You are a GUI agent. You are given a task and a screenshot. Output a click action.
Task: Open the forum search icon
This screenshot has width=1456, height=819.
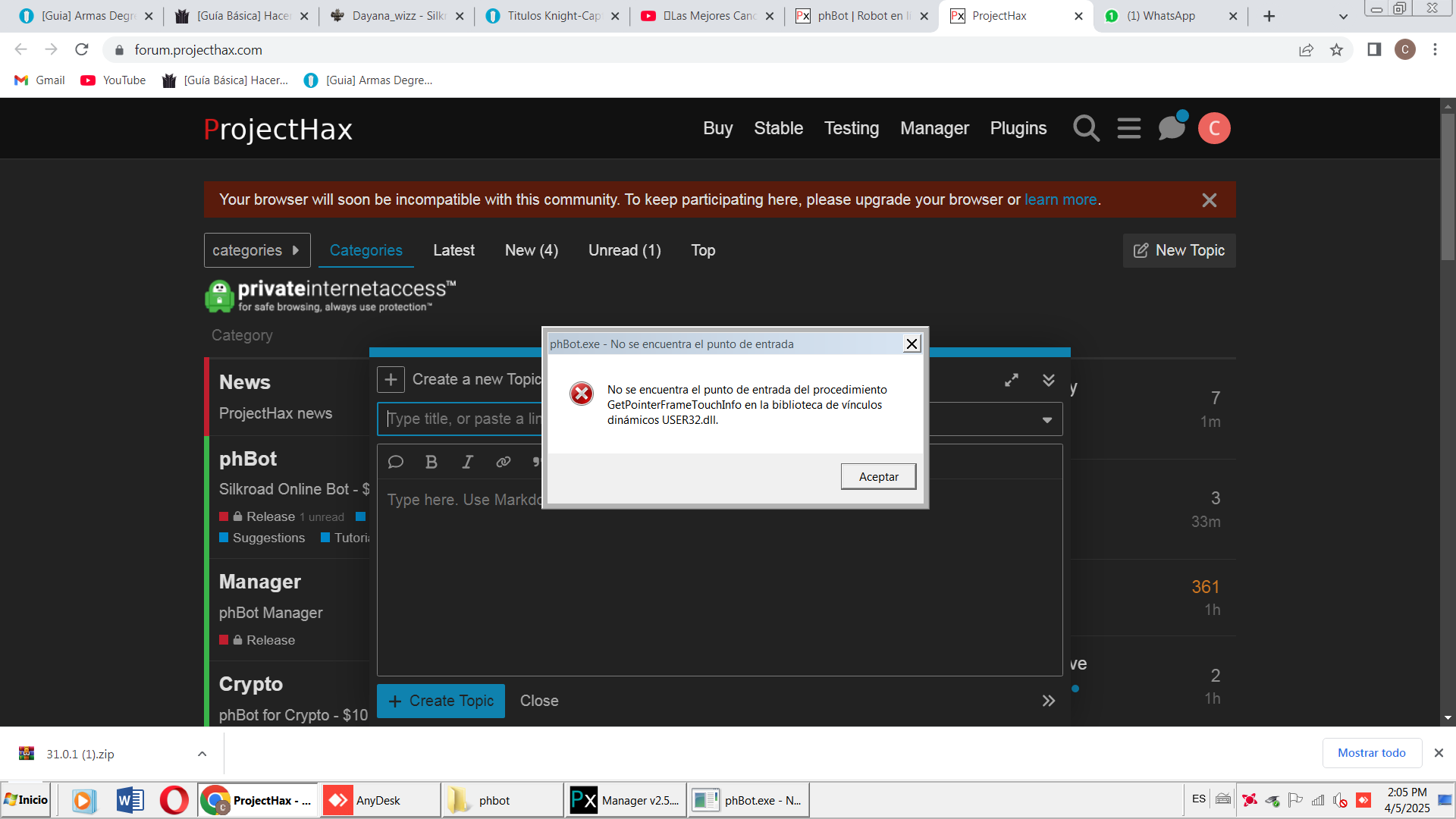coord(1086,128)
